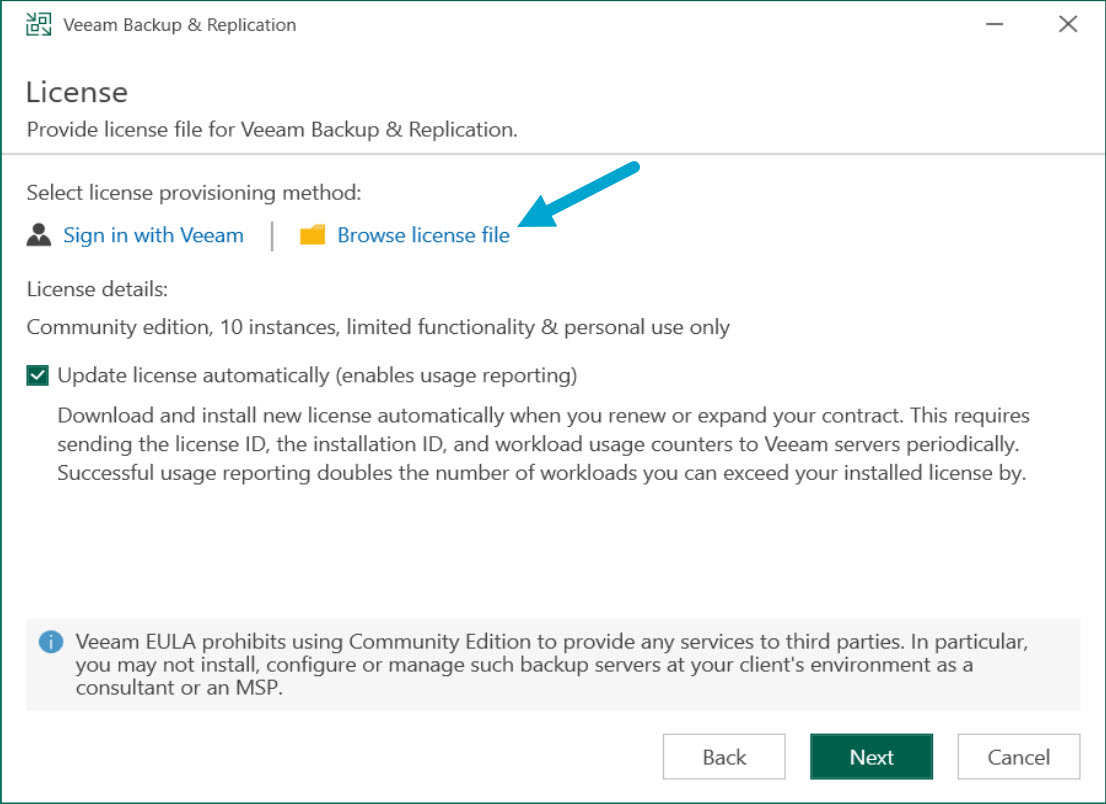
Task: Click the Community edition license details text
Action: (378, 327)
